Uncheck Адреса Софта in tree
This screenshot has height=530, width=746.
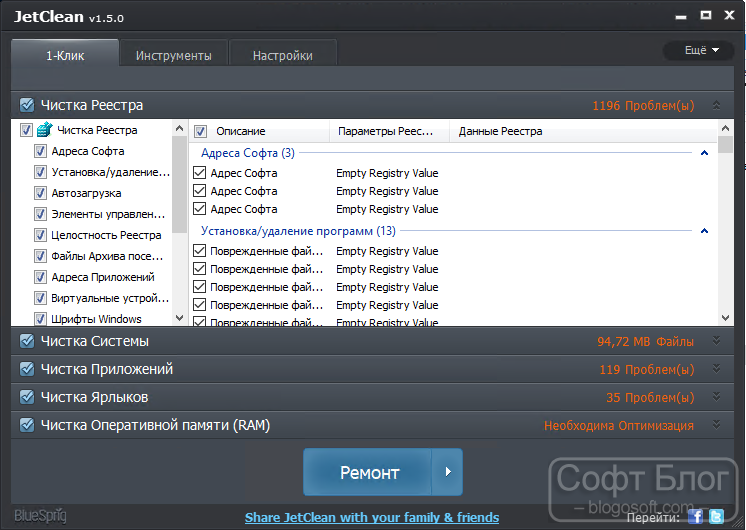click(x=40, y=151)
